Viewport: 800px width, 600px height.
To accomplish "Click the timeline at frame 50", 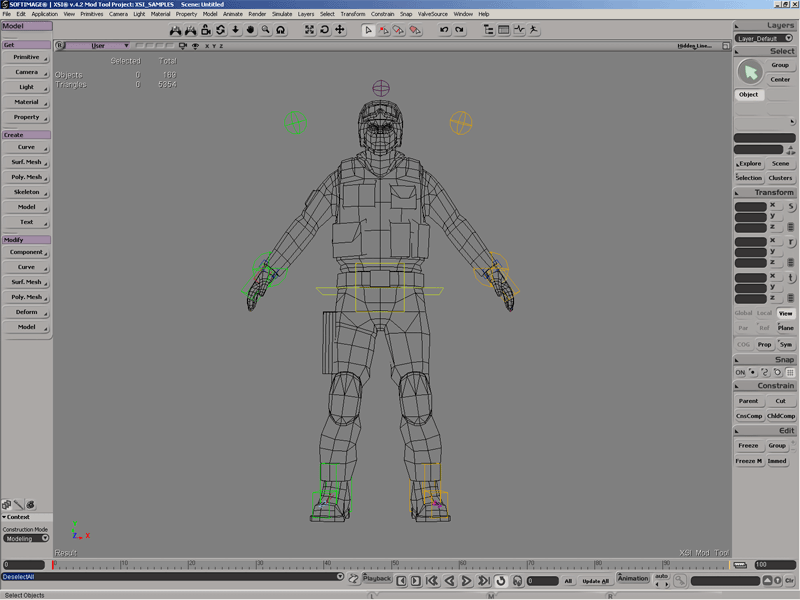I will pyautogui.click(x=392, y=565).
